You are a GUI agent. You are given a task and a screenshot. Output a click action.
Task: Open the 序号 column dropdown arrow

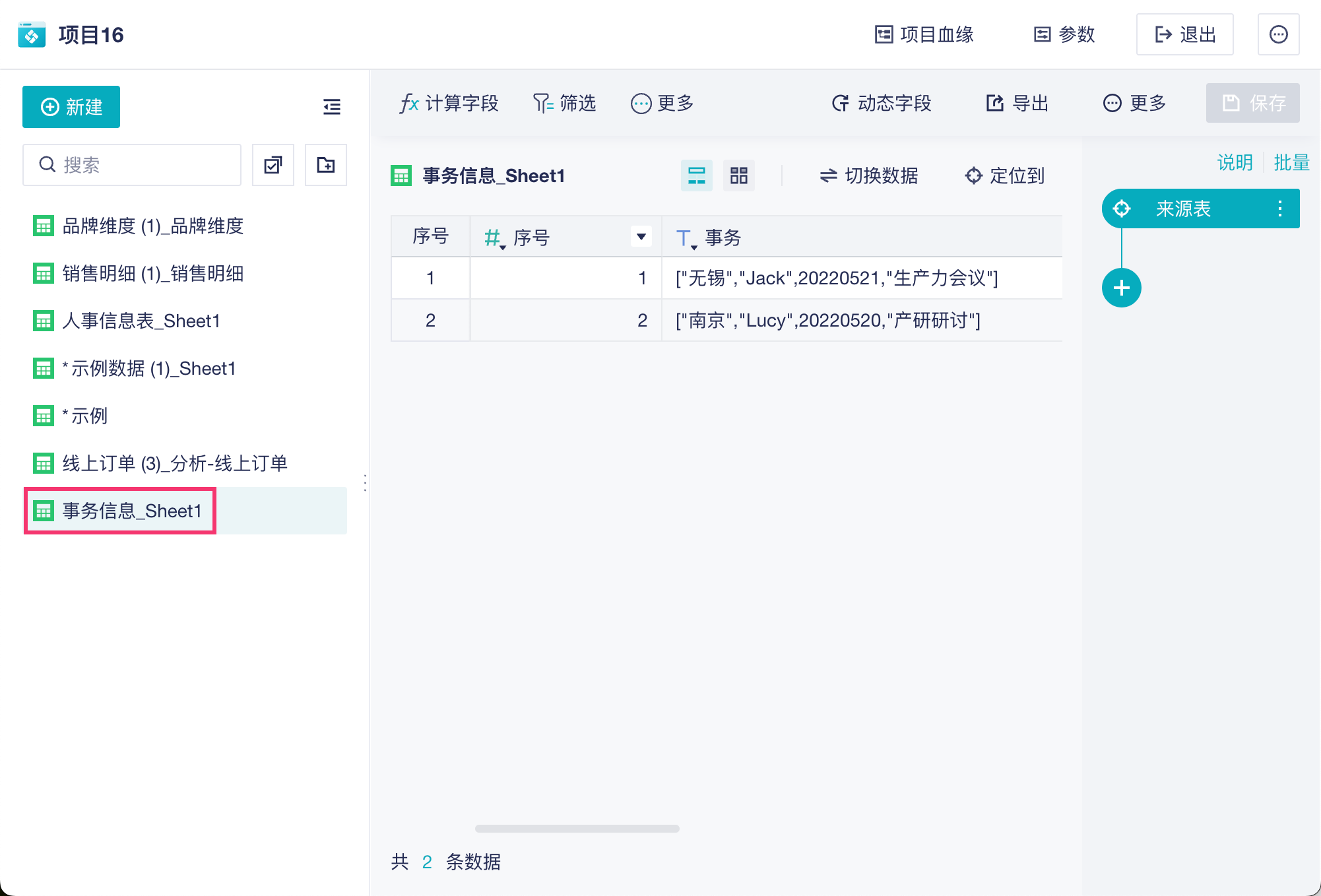click(641, 237)
